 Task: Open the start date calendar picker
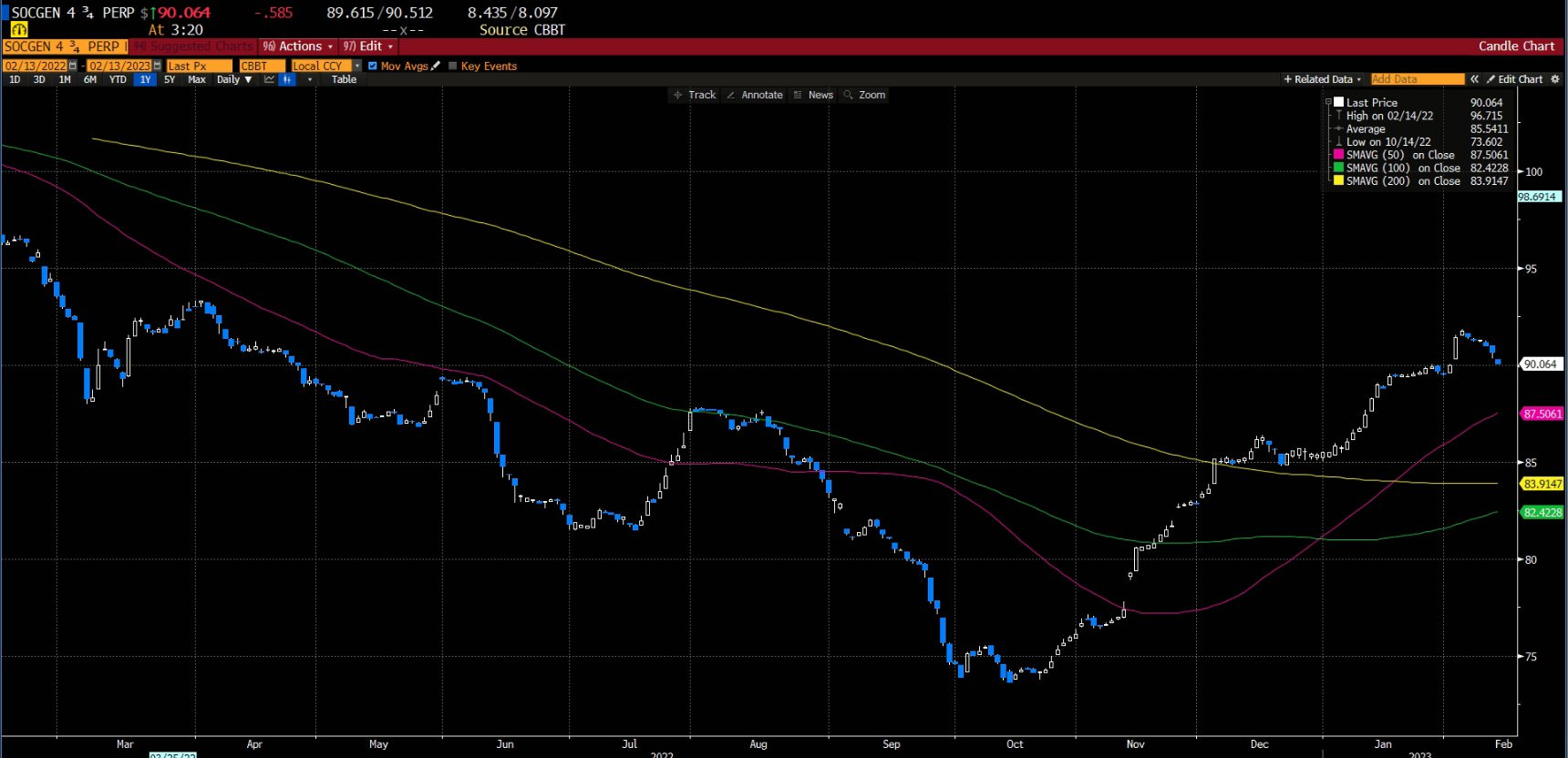(x=74, y=66)
